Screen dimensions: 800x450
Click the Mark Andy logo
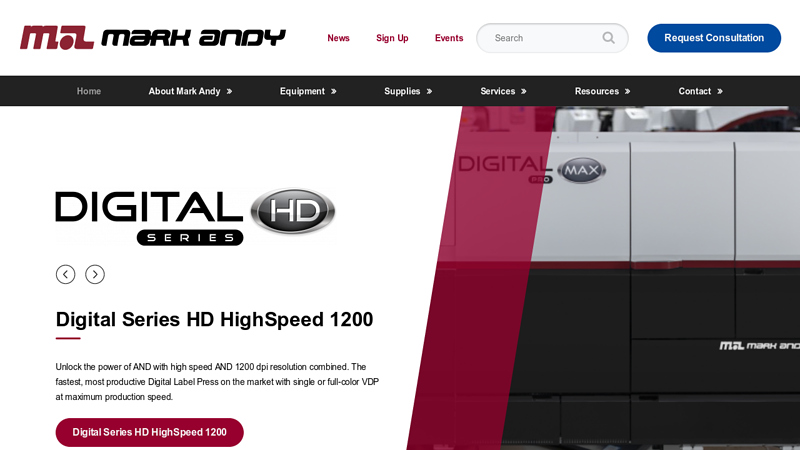tap(152, 38)
